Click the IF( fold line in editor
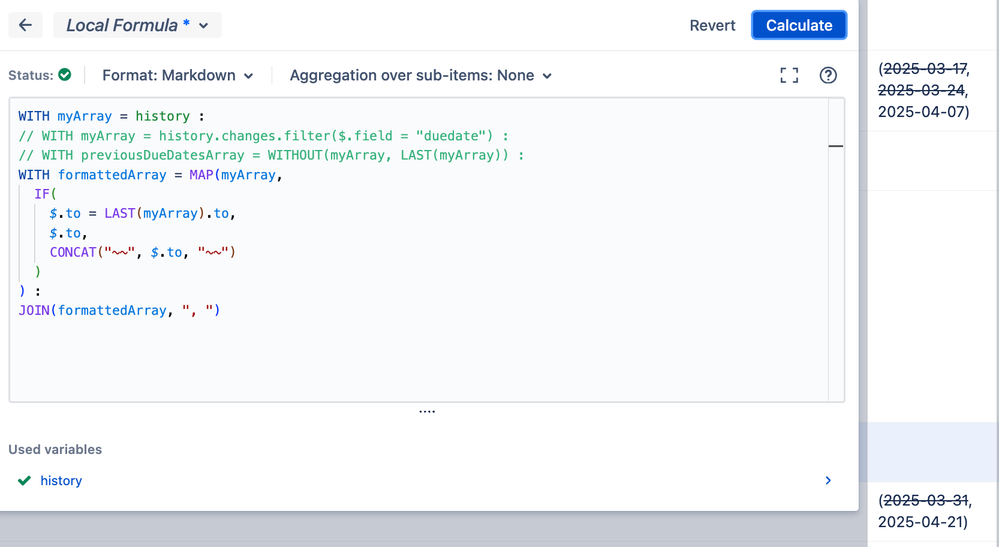Viewport: 999px width, 547px height. click(x=45, y=194)
